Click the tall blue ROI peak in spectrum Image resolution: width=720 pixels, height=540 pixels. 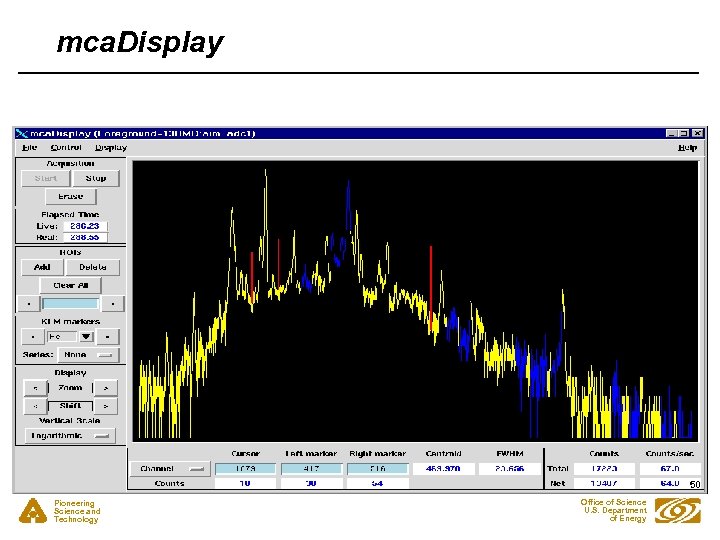click(349, 207)
